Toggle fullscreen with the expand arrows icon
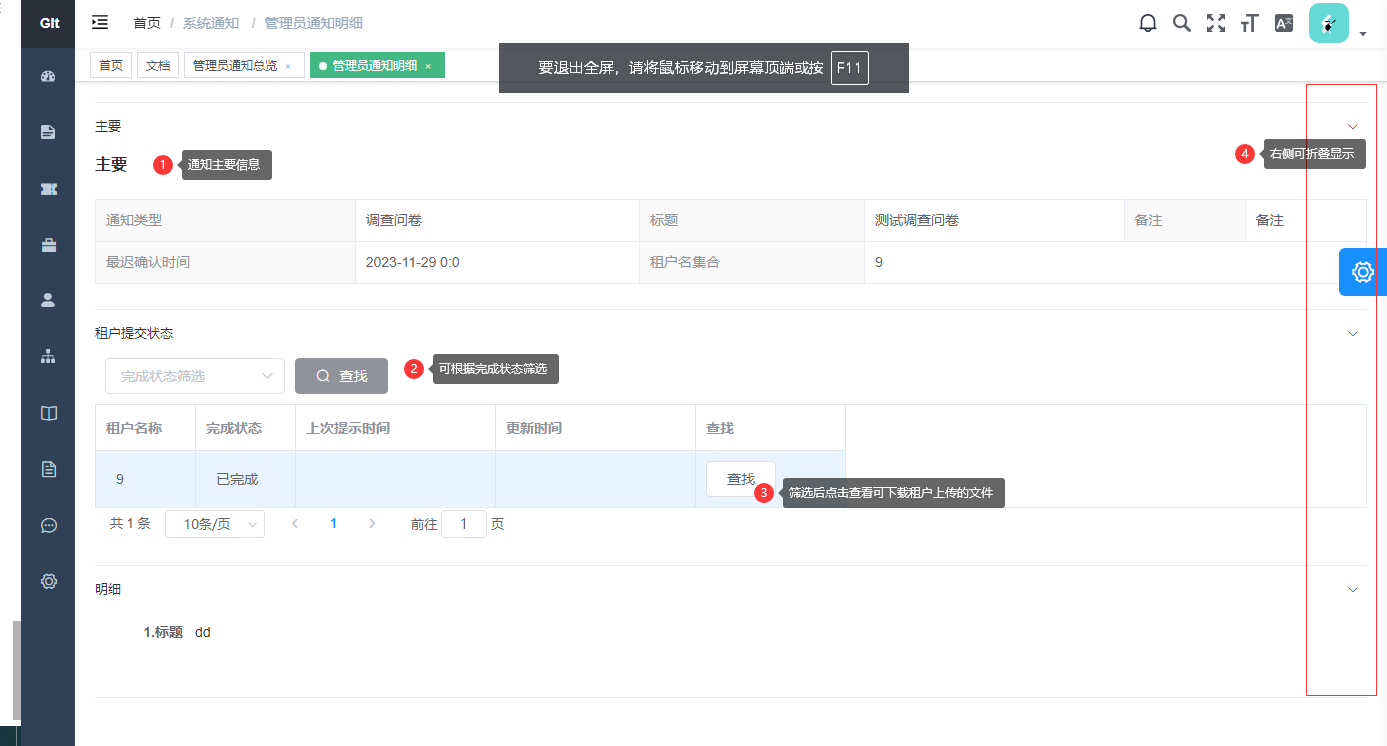Image resolution: width=1387 pixels, height=746 pixels. tap(1215, 23)
